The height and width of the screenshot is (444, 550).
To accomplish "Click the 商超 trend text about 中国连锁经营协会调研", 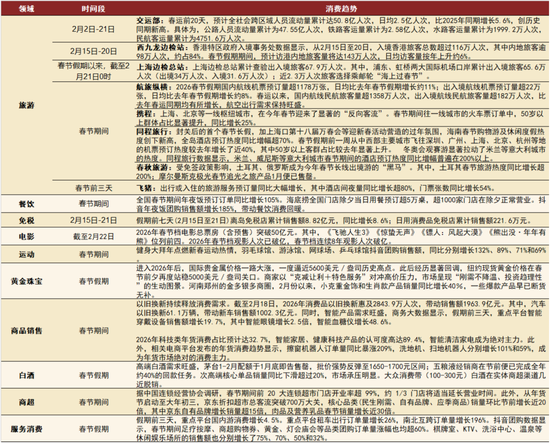I will [341, 402].
